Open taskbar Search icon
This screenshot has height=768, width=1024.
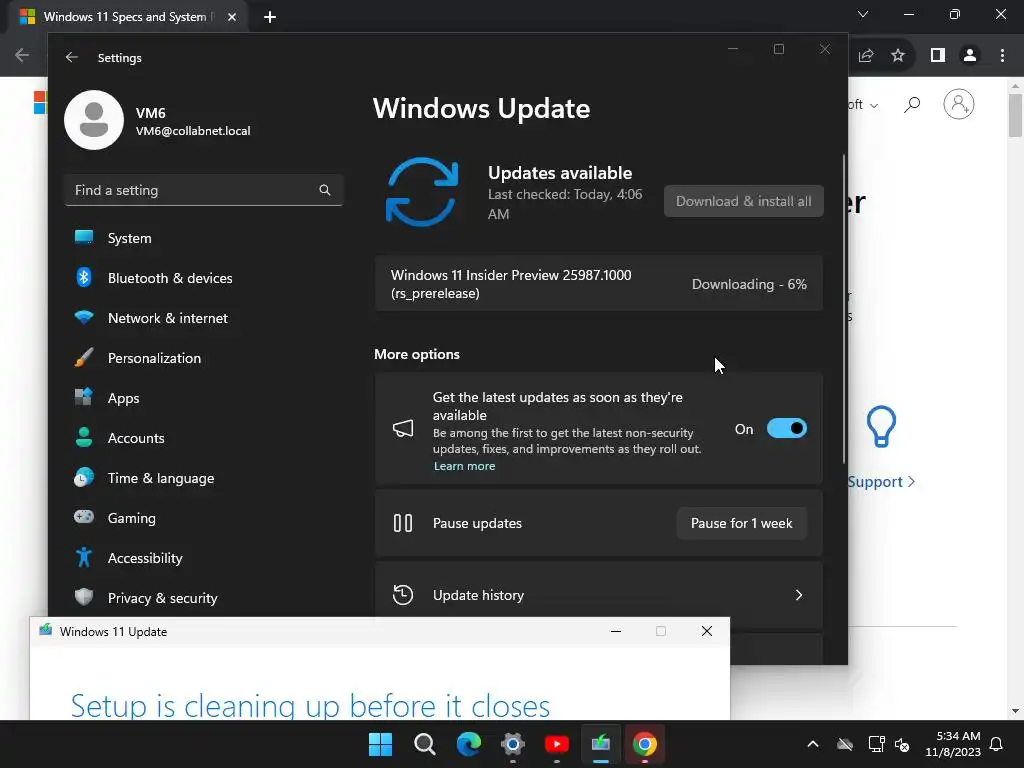(424, 744)
